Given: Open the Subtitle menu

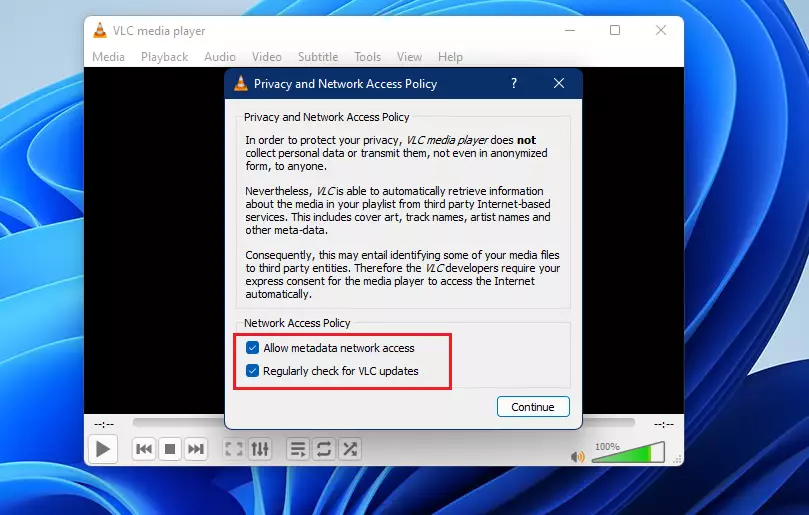Looking at the screenshot, I should [x=318, y=57].
